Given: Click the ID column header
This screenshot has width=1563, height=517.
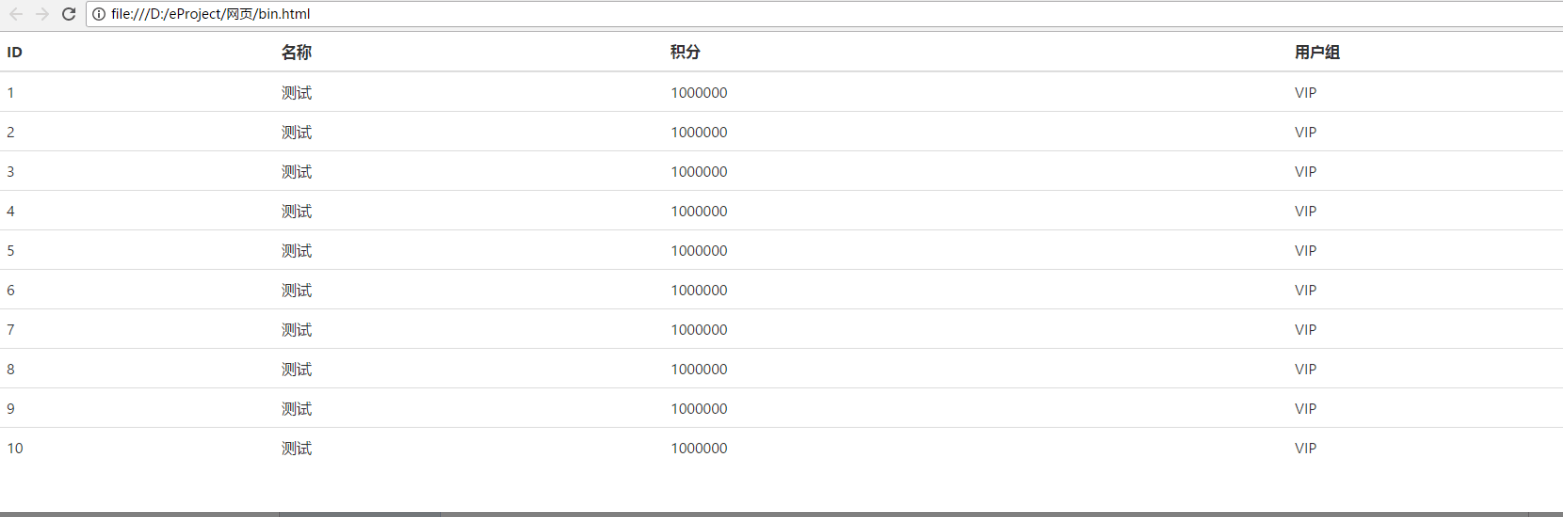Looking at the screenshot, I should 15,53.
